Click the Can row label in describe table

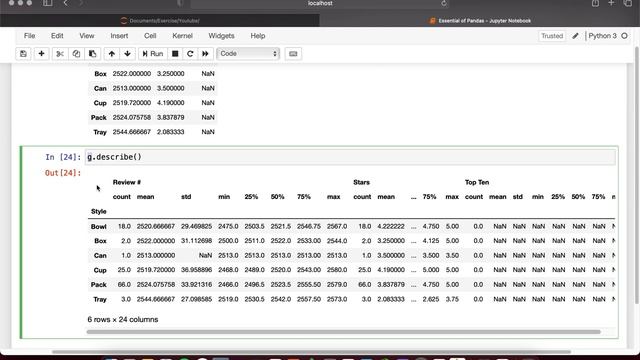tap(100, 256)
